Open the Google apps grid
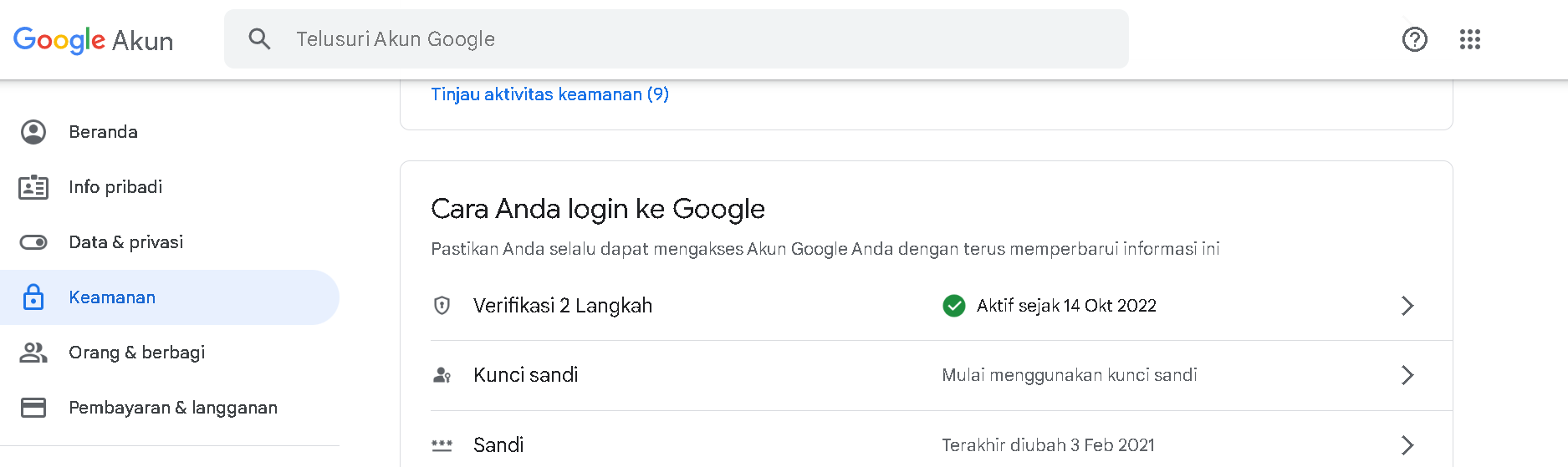Screen dimensions: 1568x467 [x=1469, y=39]
